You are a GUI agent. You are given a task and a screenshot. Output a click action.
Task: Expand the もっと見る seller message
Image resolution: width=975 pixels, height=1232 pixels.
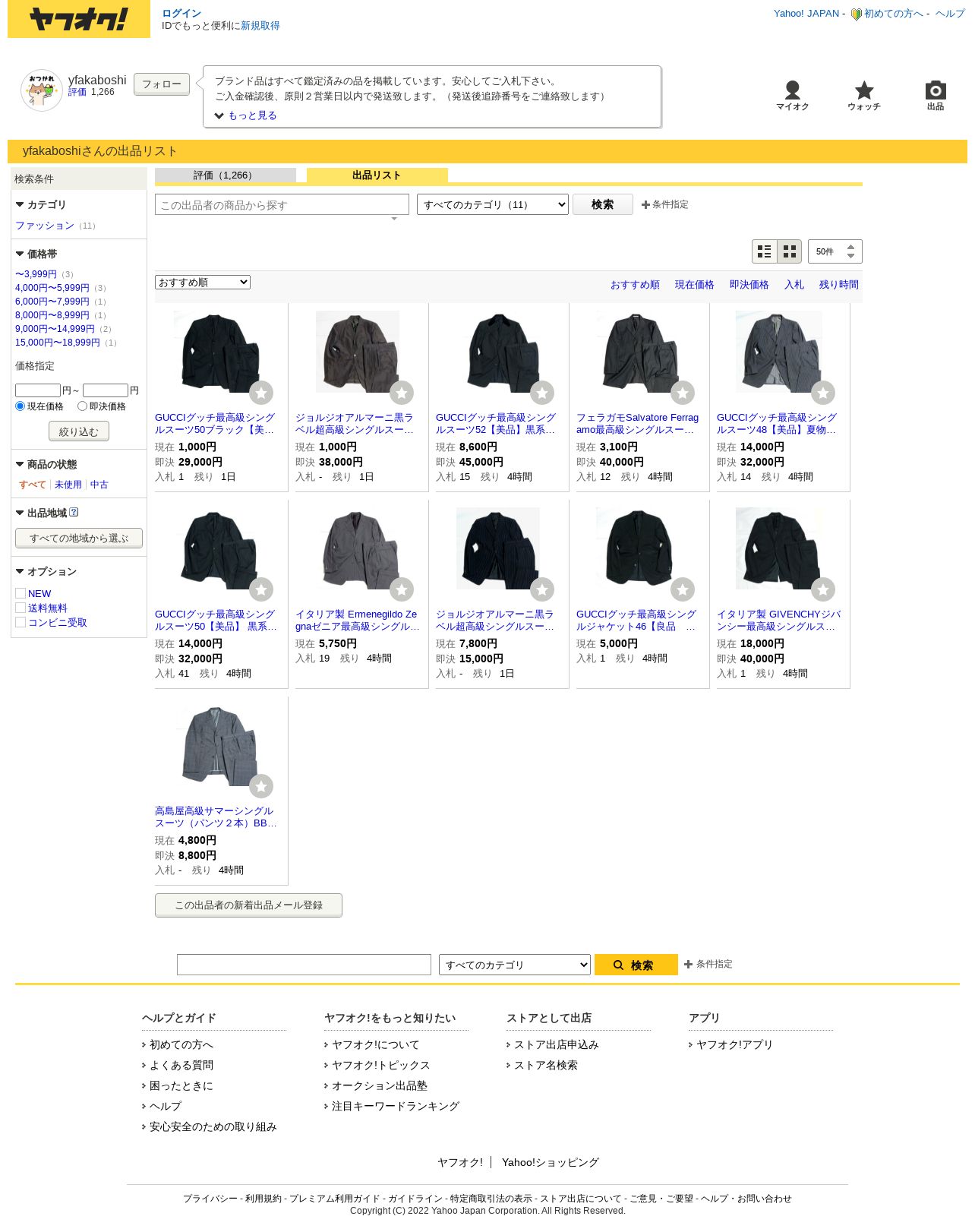245,115
